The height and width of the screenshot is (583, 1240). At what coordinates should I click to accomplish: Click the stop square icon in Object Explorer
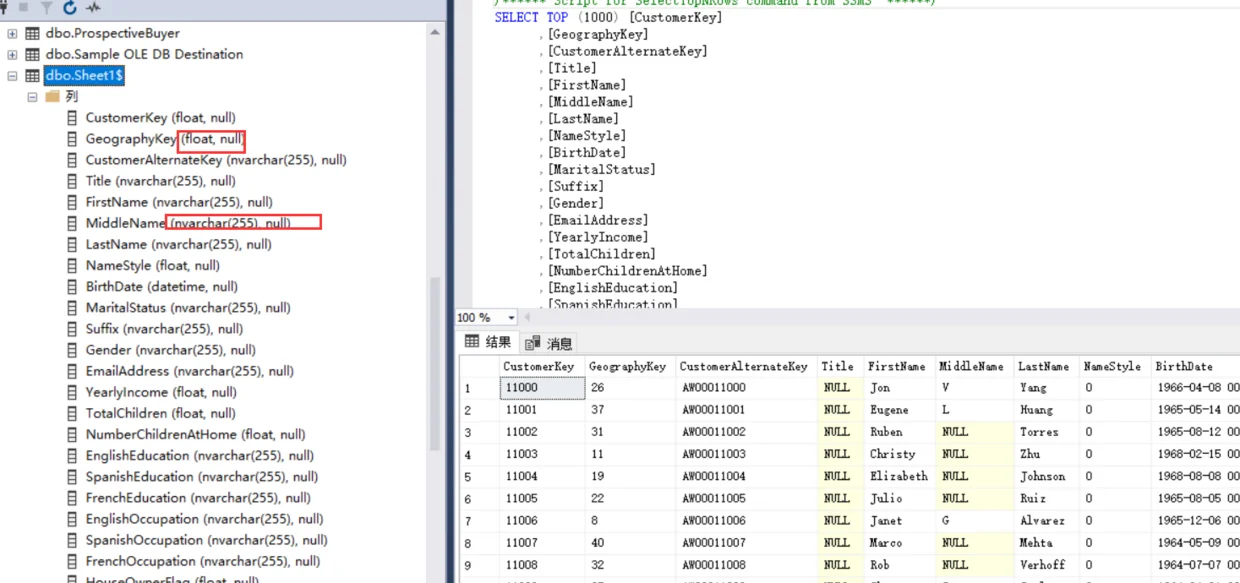pyautogui.click(x=24, y=7)
